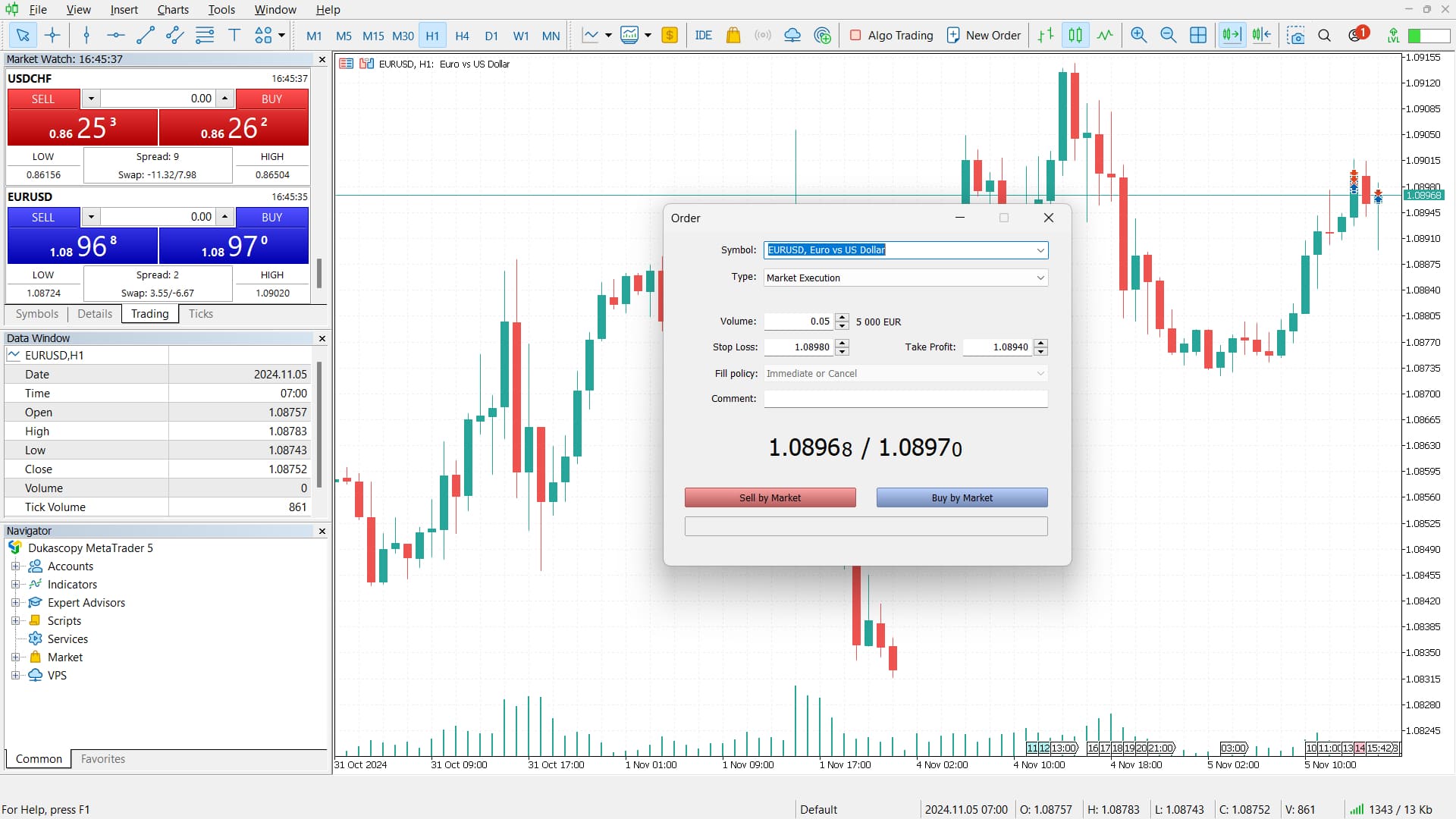Open the Tools menu

tap(221, 10)
